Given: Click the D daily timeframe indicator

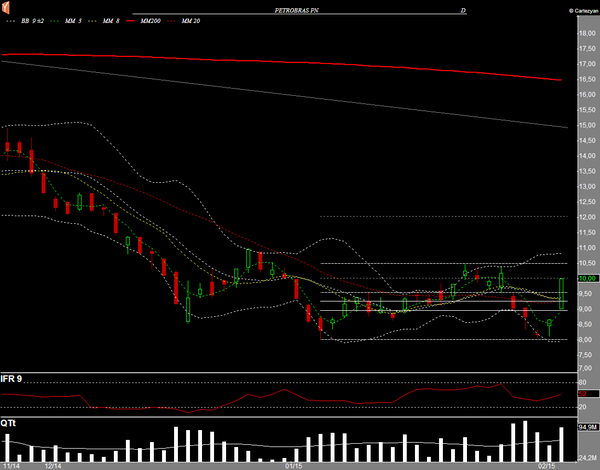Looking at the screenshot, I should point(463,9).
